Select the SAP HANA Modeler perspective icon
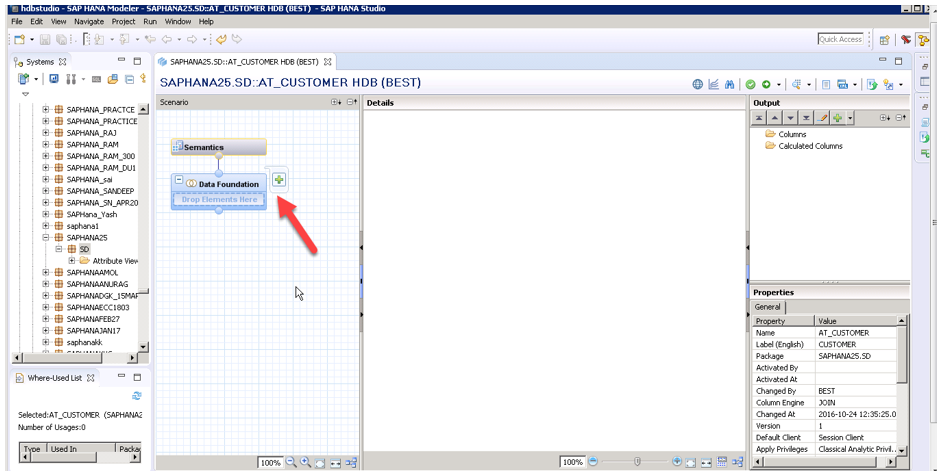 click(923, 40)
